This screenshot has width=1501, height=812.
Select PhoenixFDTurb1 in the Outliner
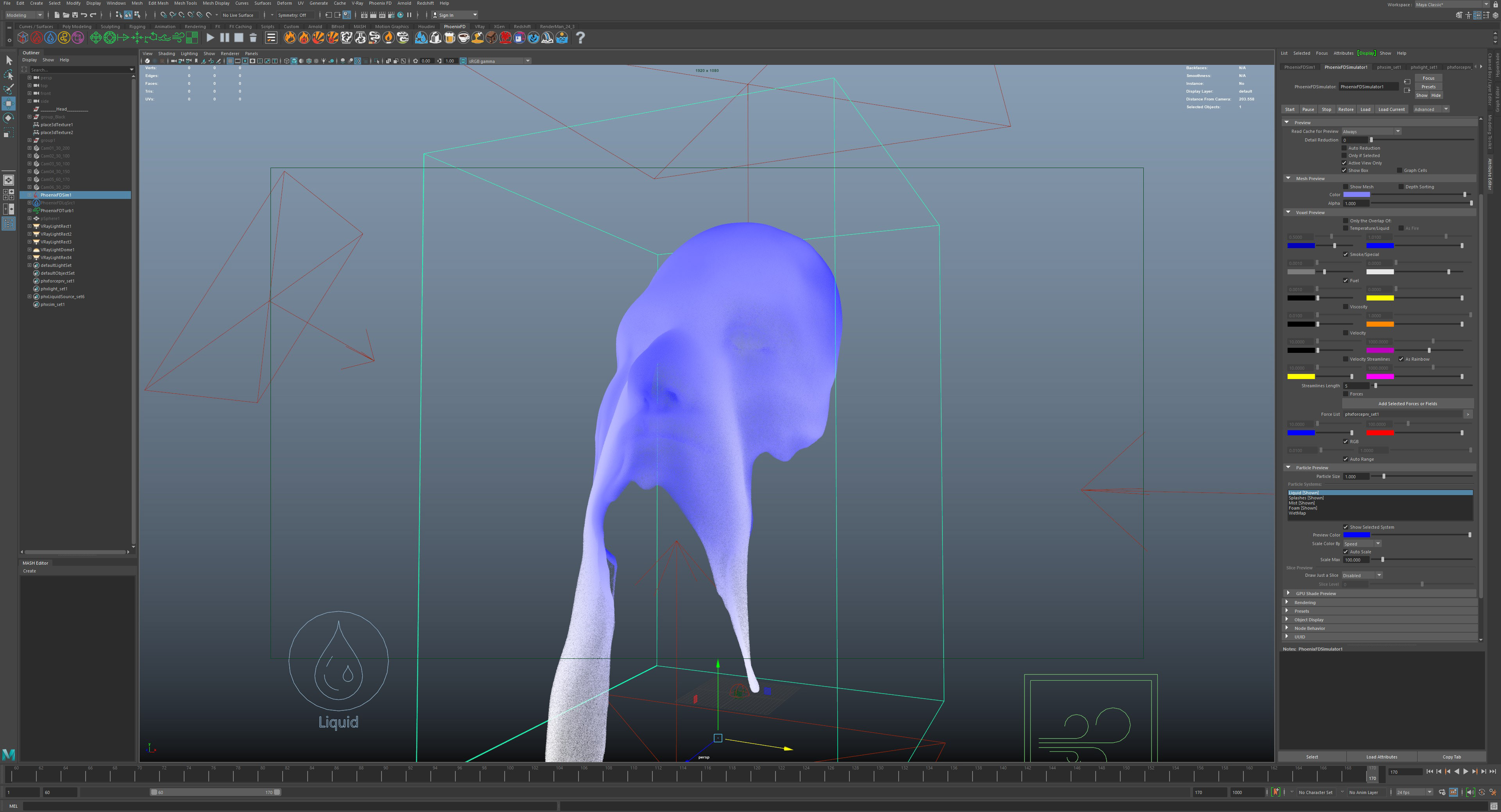click(57, 211)
